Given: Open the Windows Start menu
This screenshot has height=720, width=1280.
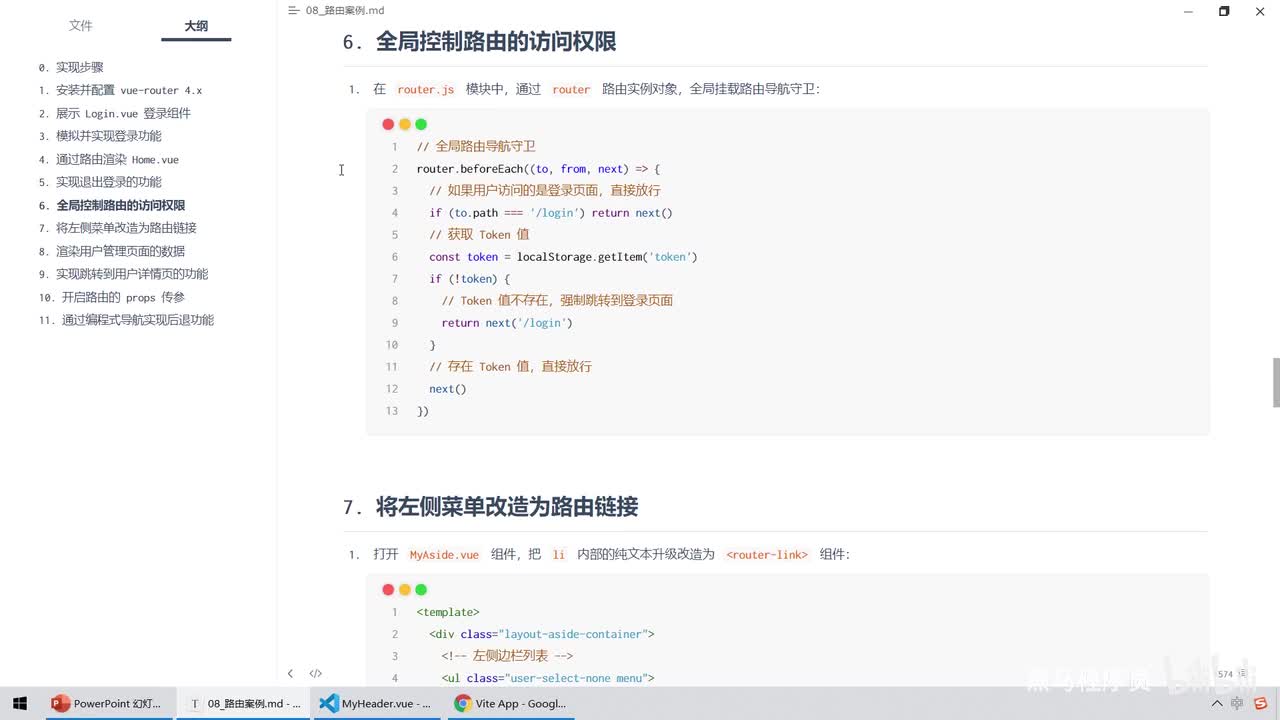Looking at the screenshot, I should coord(19,703).
